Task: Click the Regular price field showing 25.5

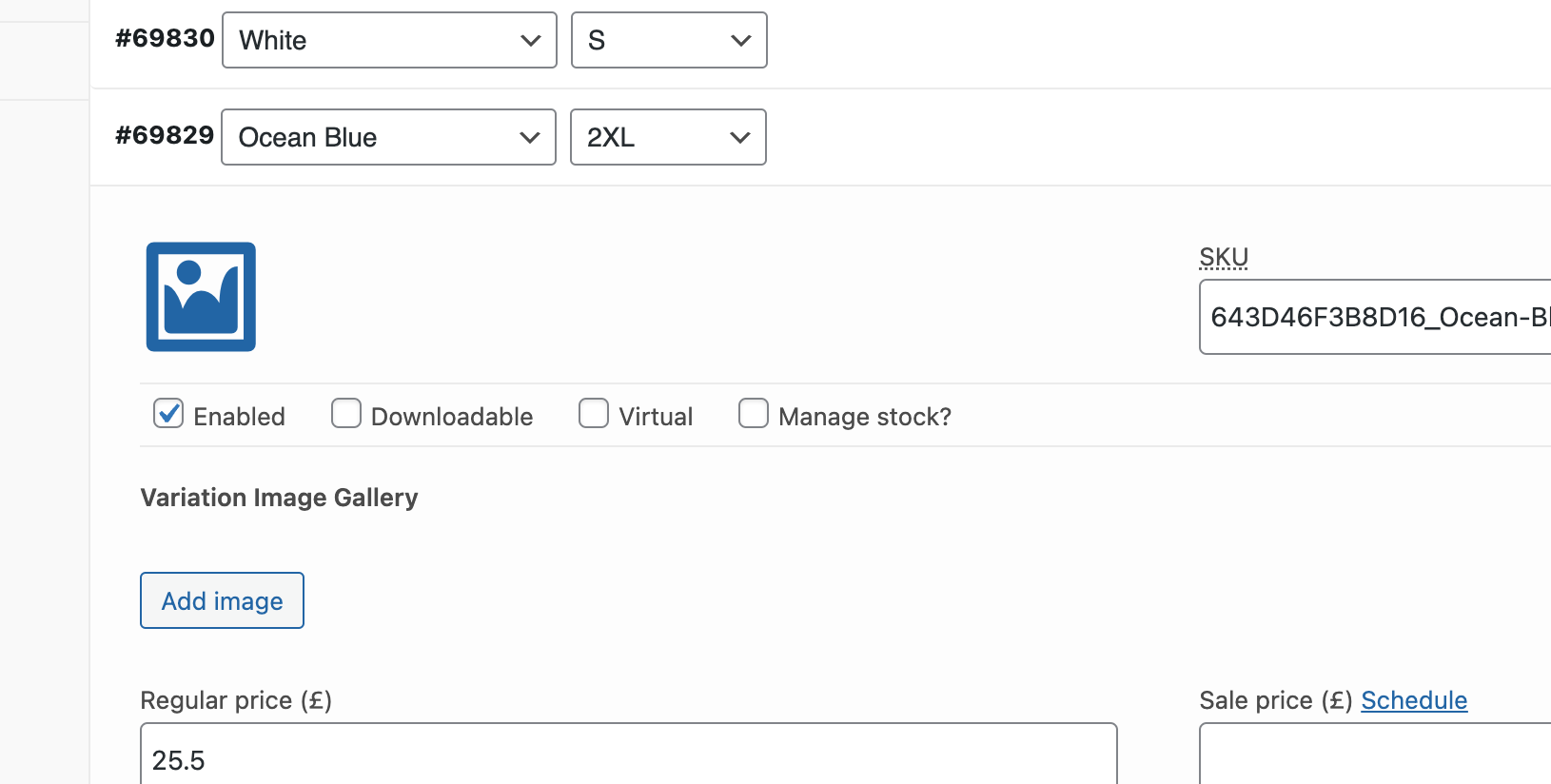Action: [628, 758]
